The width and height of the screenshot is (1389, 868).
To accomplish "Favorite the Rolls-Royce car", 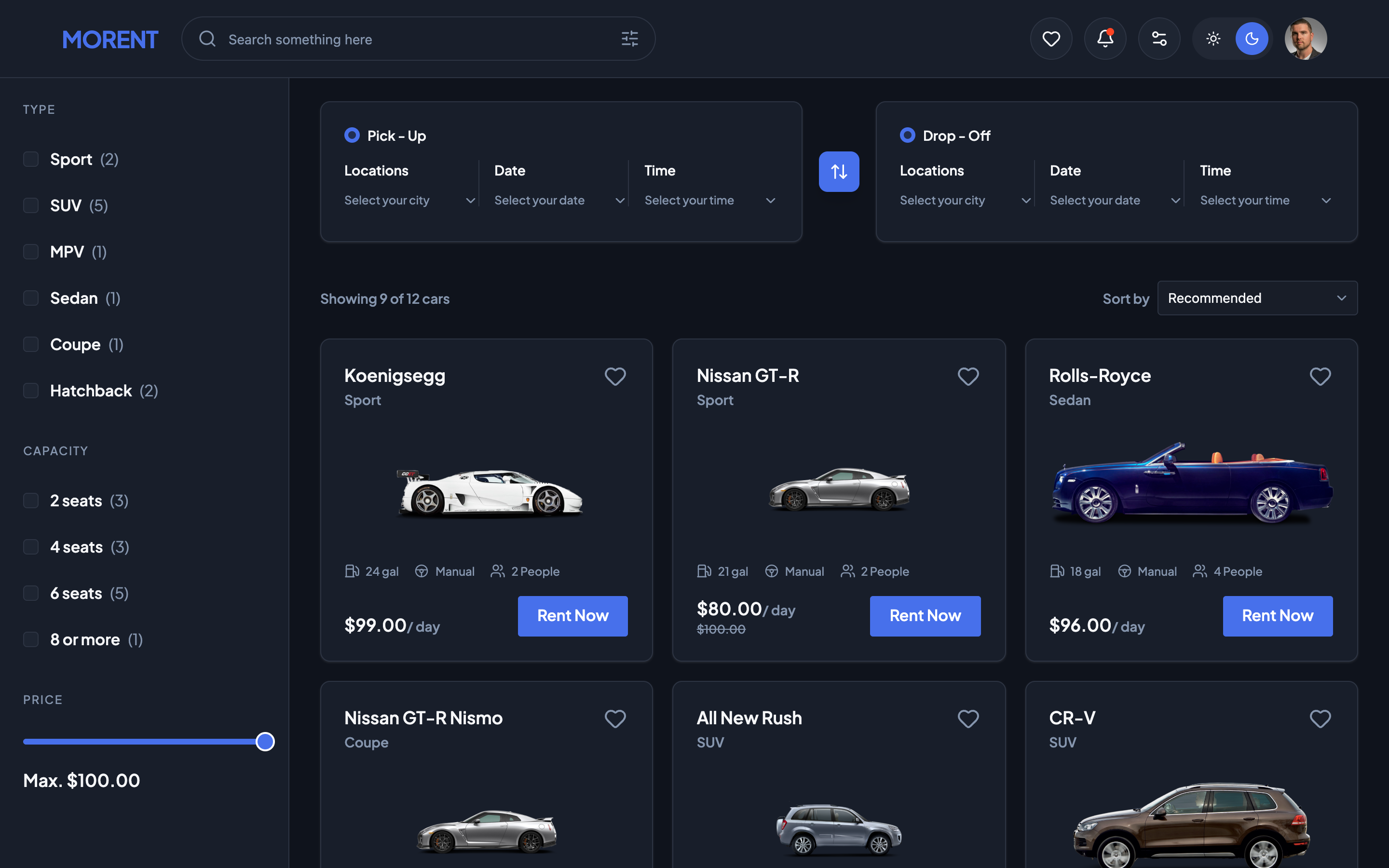I will tap(1320, 377).
